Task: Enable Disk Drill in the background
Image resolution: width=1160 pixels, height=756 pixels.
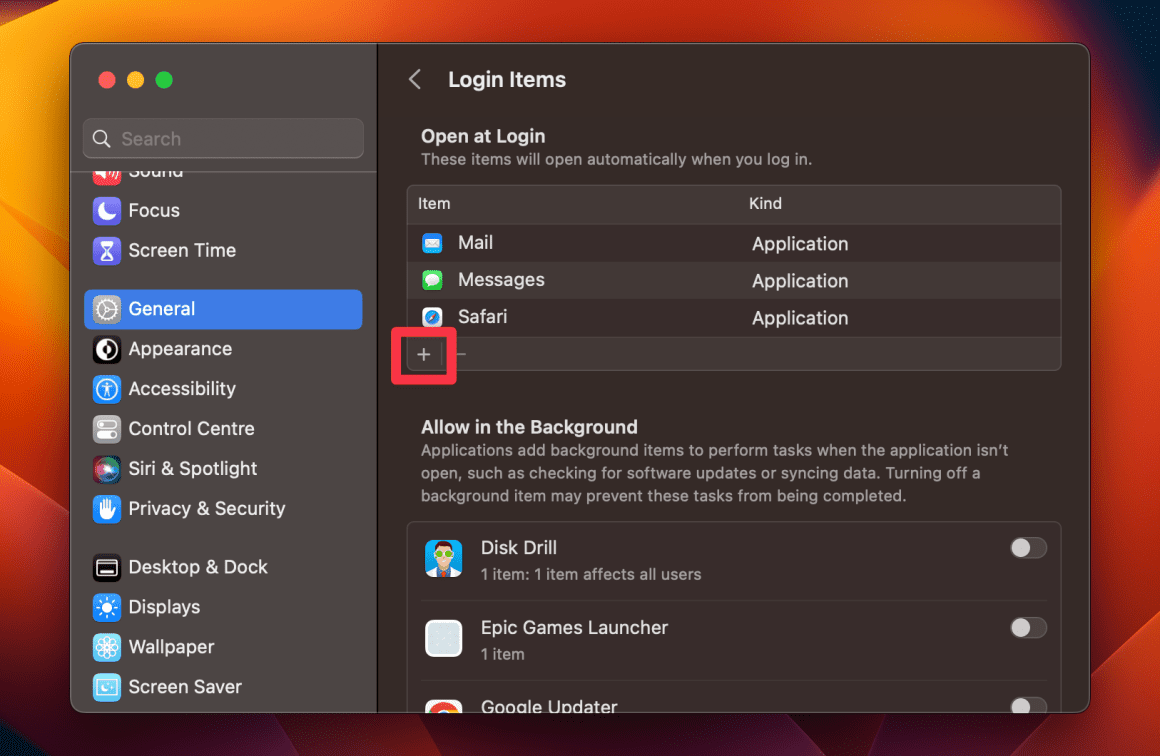Action: (x=1028, y=548)
